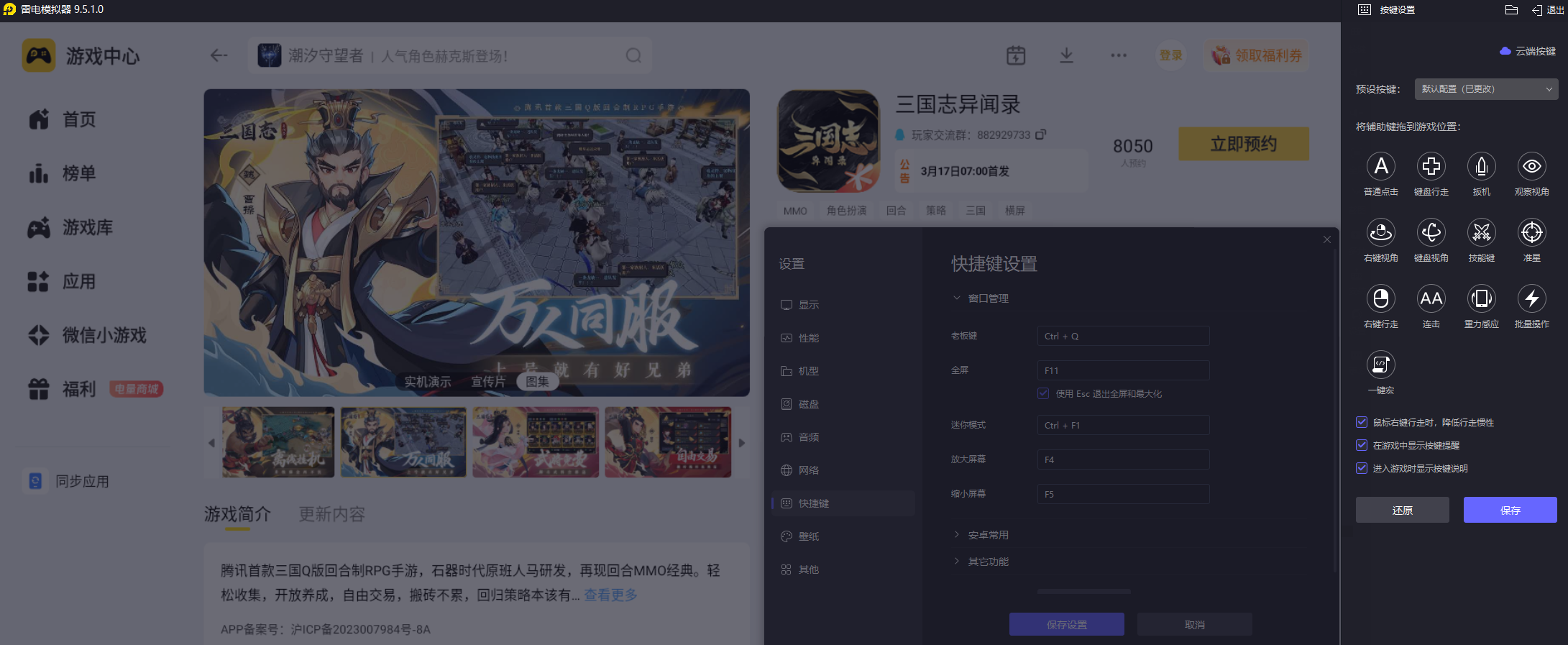Open 云端按键 cloud keymaps
This screenshot has width=1568, height=645.
1528,51
